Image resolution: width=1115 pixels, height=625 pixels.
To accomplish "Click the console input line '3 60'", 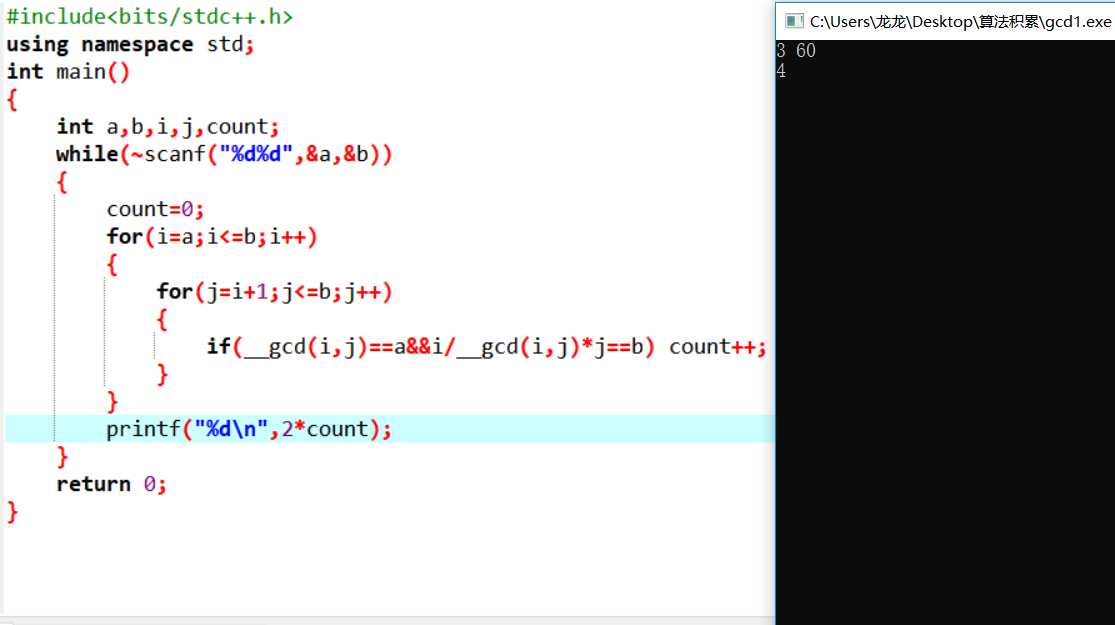I will (x=796, y=50).
